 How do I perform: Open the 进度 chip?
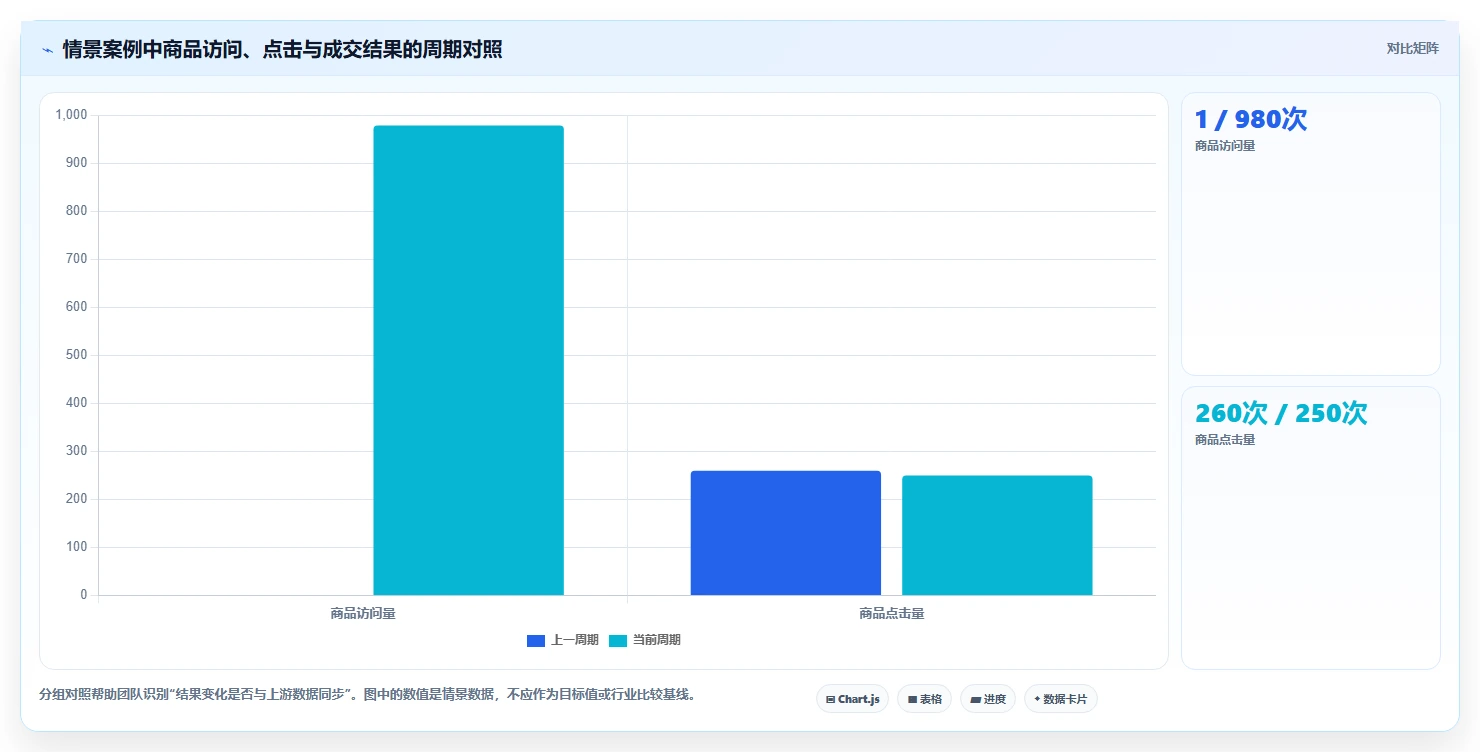click(987, 699)
